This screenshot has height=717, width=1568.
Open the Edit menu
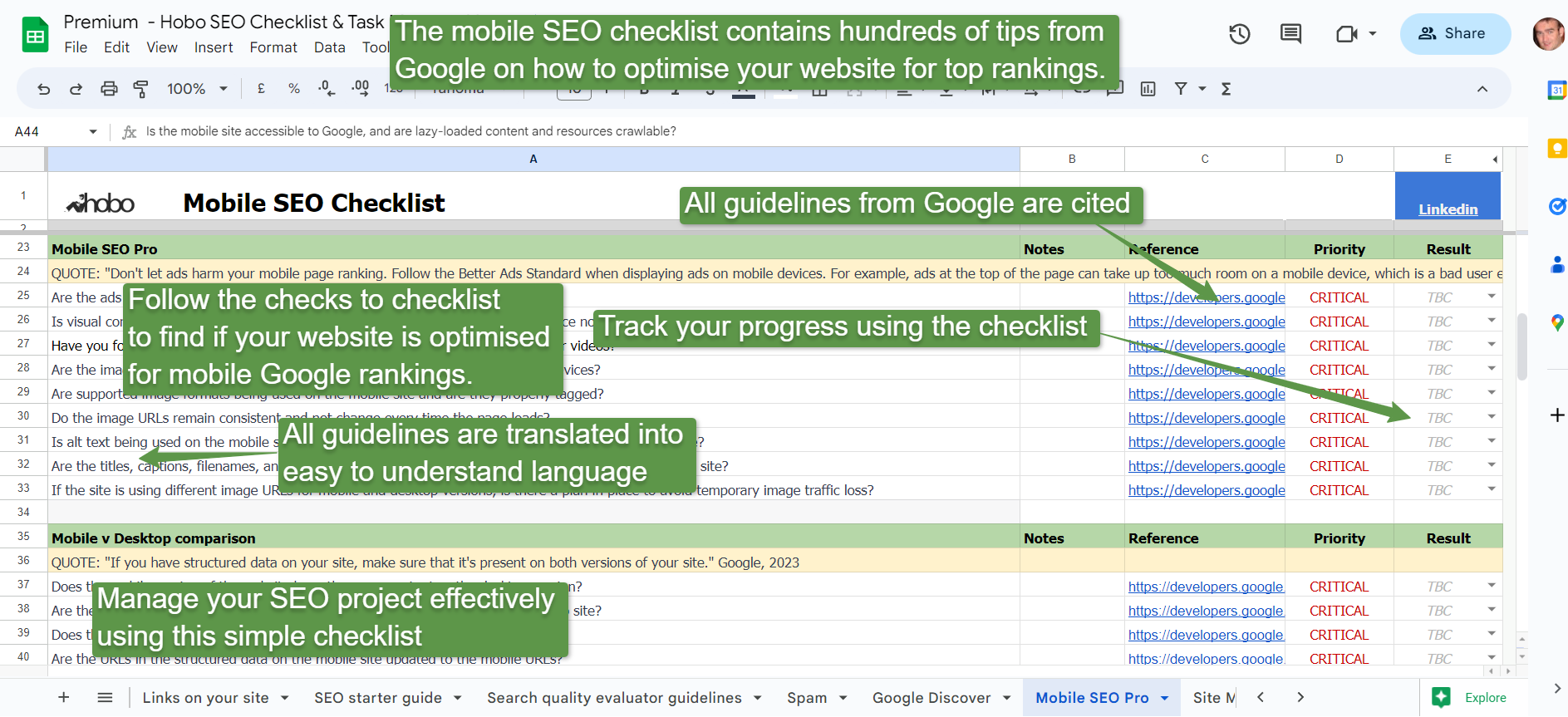116,47
